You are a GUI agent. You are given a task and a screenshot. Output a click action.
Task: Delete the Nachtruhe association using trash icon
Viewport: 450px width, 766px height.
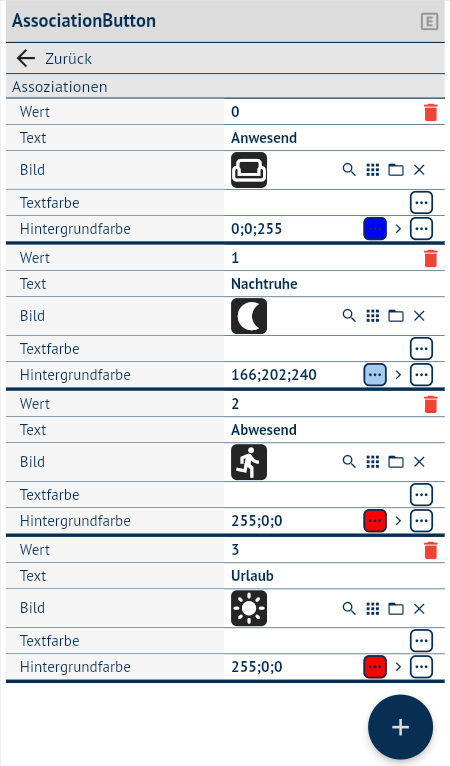pos(430,258)
